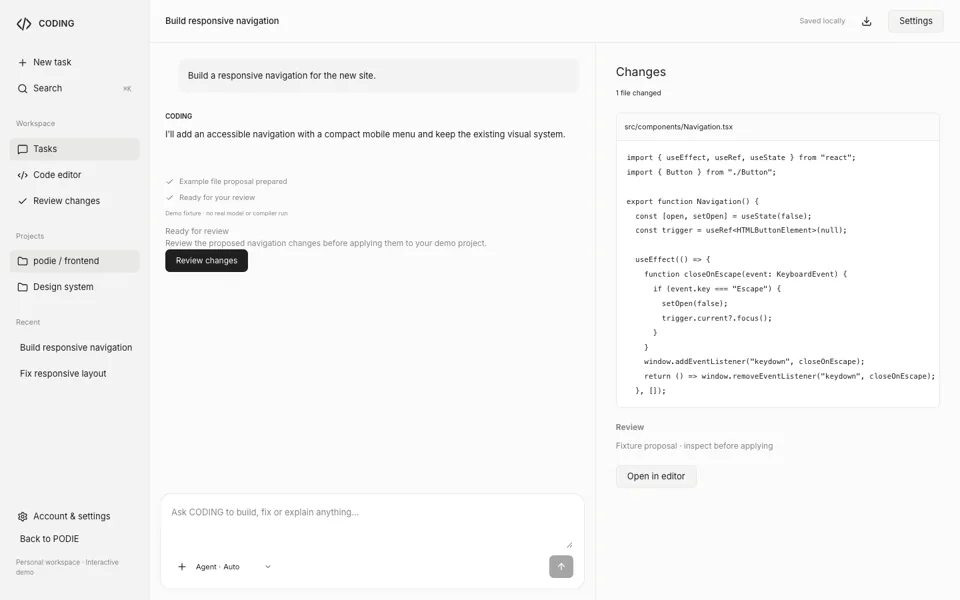This screenshot has height=600, width=960.
Task: Click the search keyboard shortcut hint
Action: click(x=127, y=89)
